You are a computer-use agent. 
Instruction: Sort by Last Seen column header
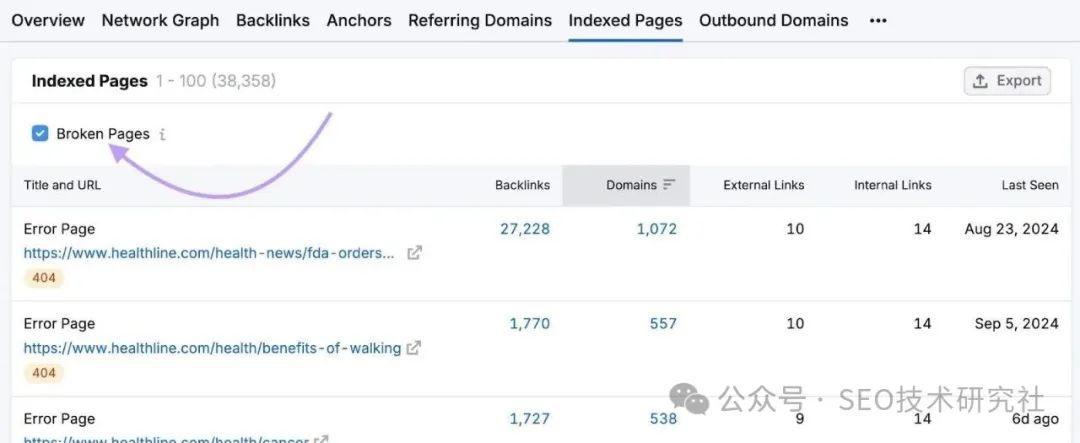(x=1030, y=185)
